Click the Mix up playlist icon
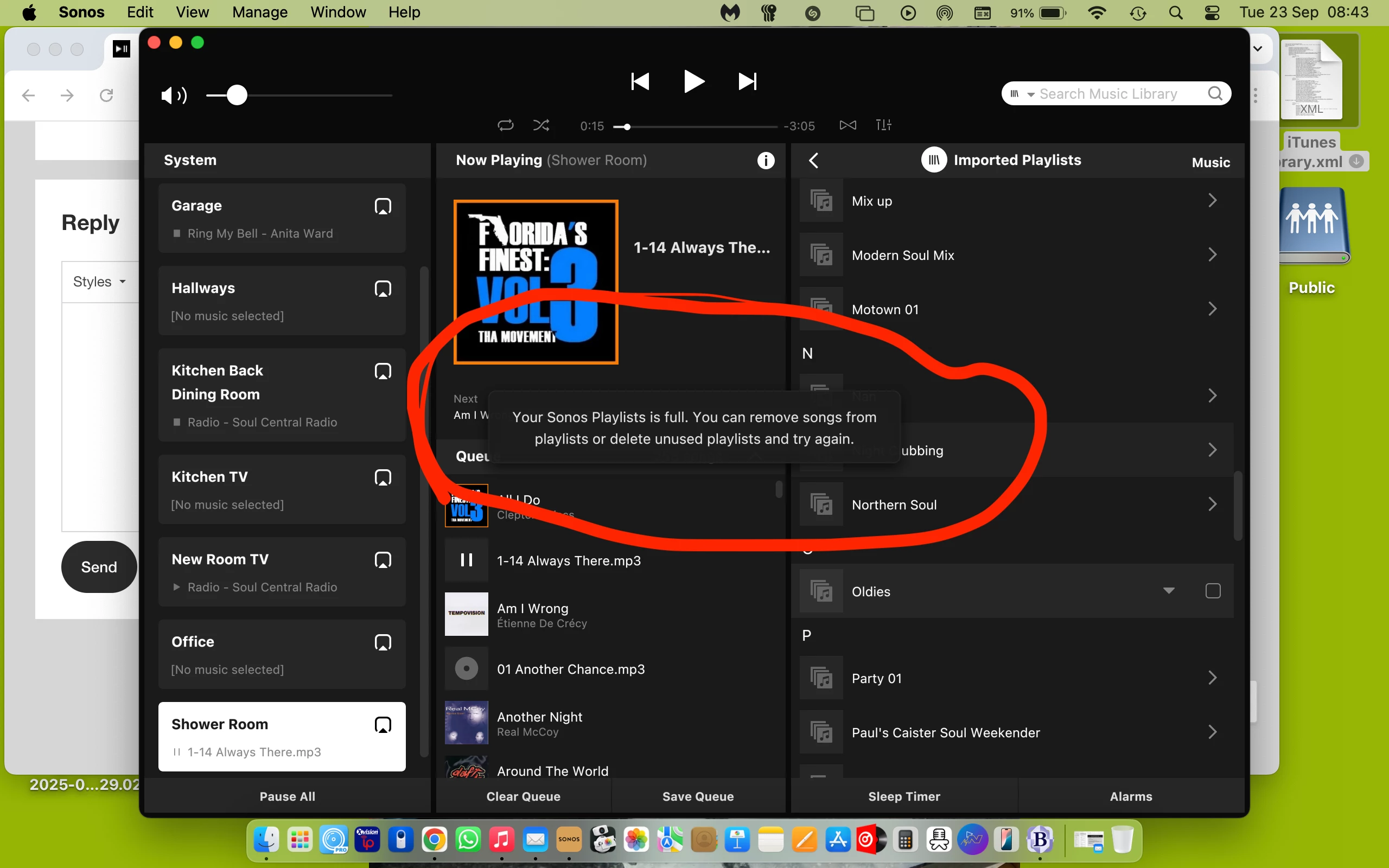The width and height of the screenshot is (1389, 868). pyautogui.click(x=821, y=200)
